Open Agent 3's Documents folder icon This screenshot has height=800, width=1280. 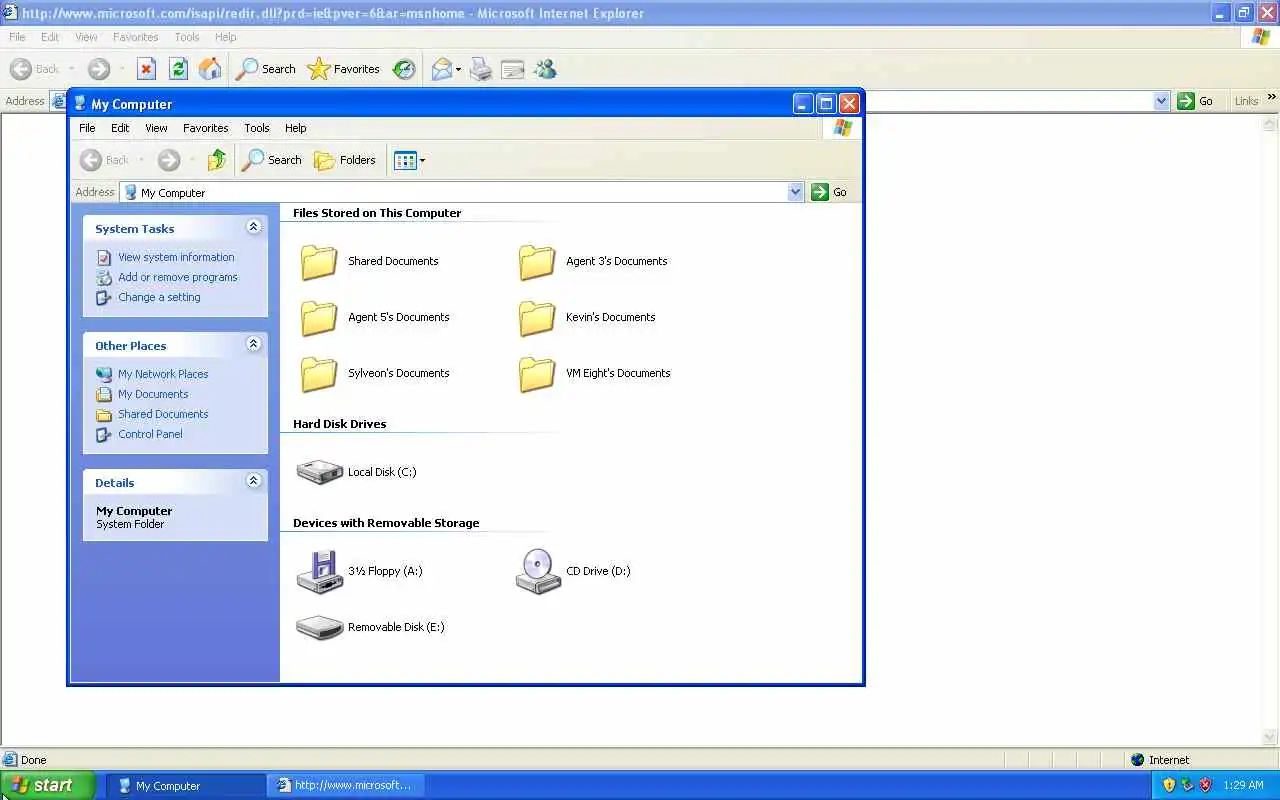click(537, 262)
